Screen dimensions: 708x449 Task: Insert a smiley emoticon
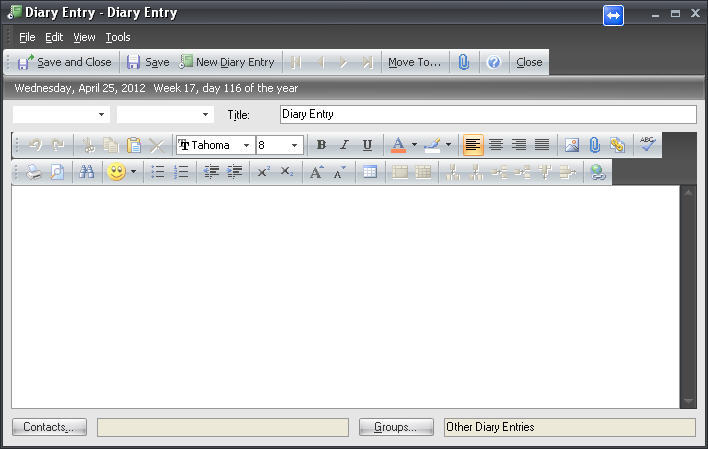116,172
